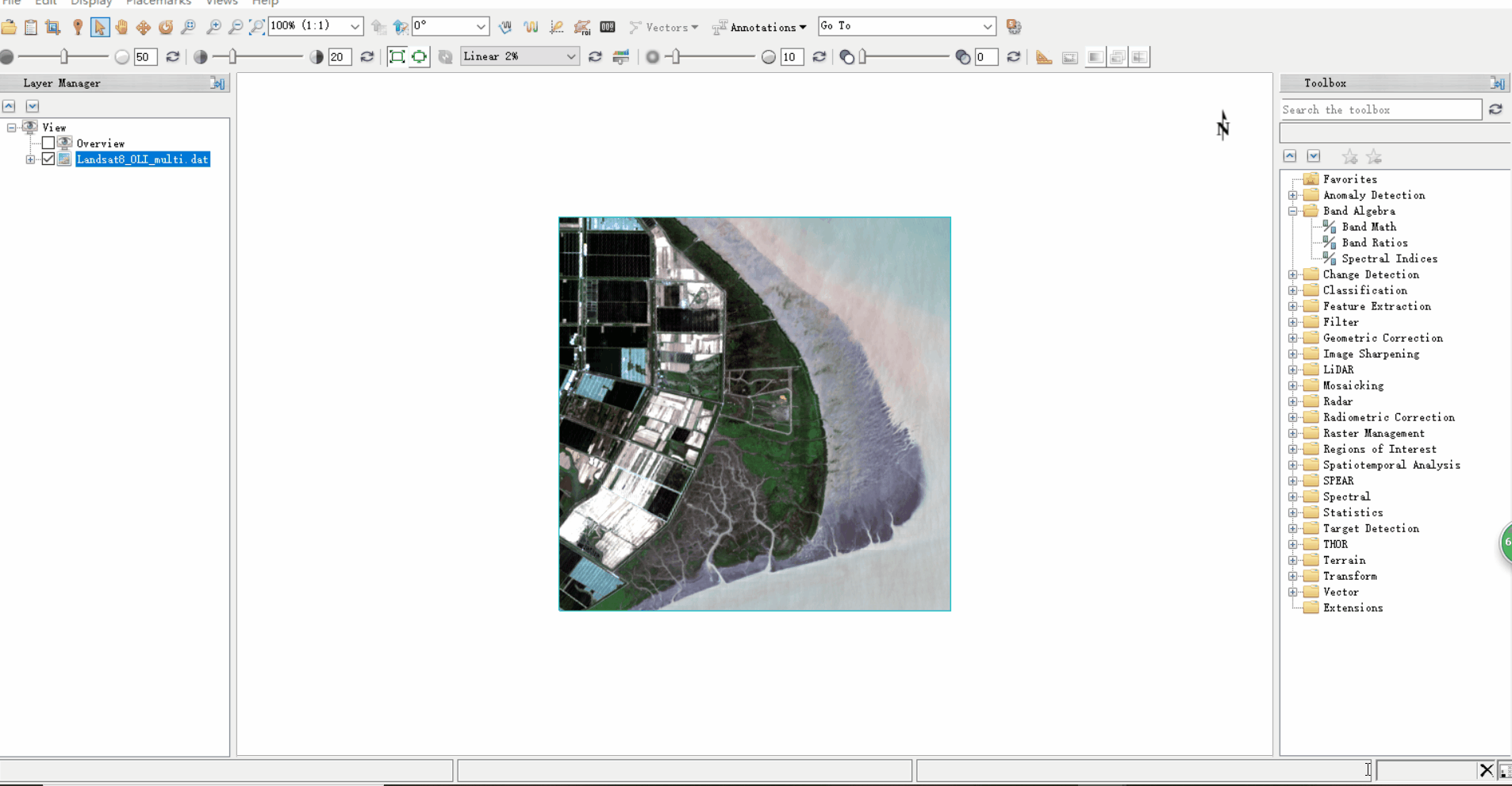Open the Spectral Profile hand tool
The image size is (1512, 786).
click(x=505, y=27)
